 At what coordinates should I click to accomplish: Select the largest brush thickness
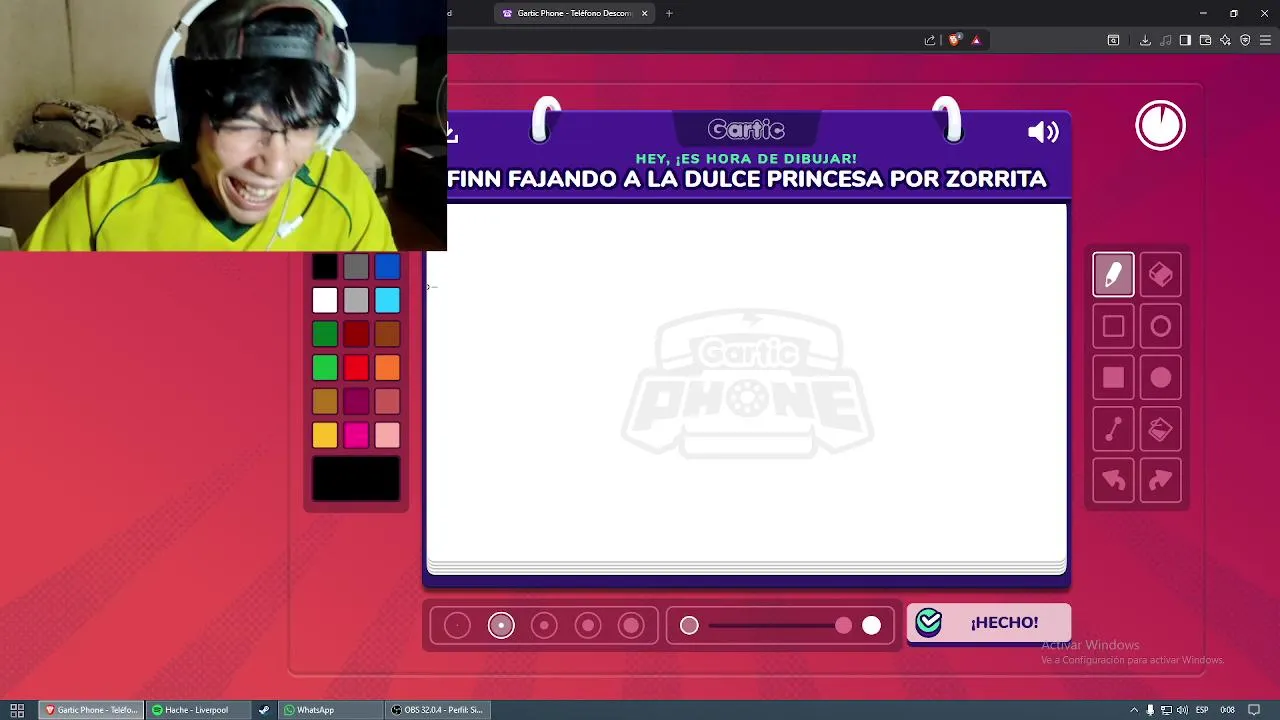[x=631, y=625]
